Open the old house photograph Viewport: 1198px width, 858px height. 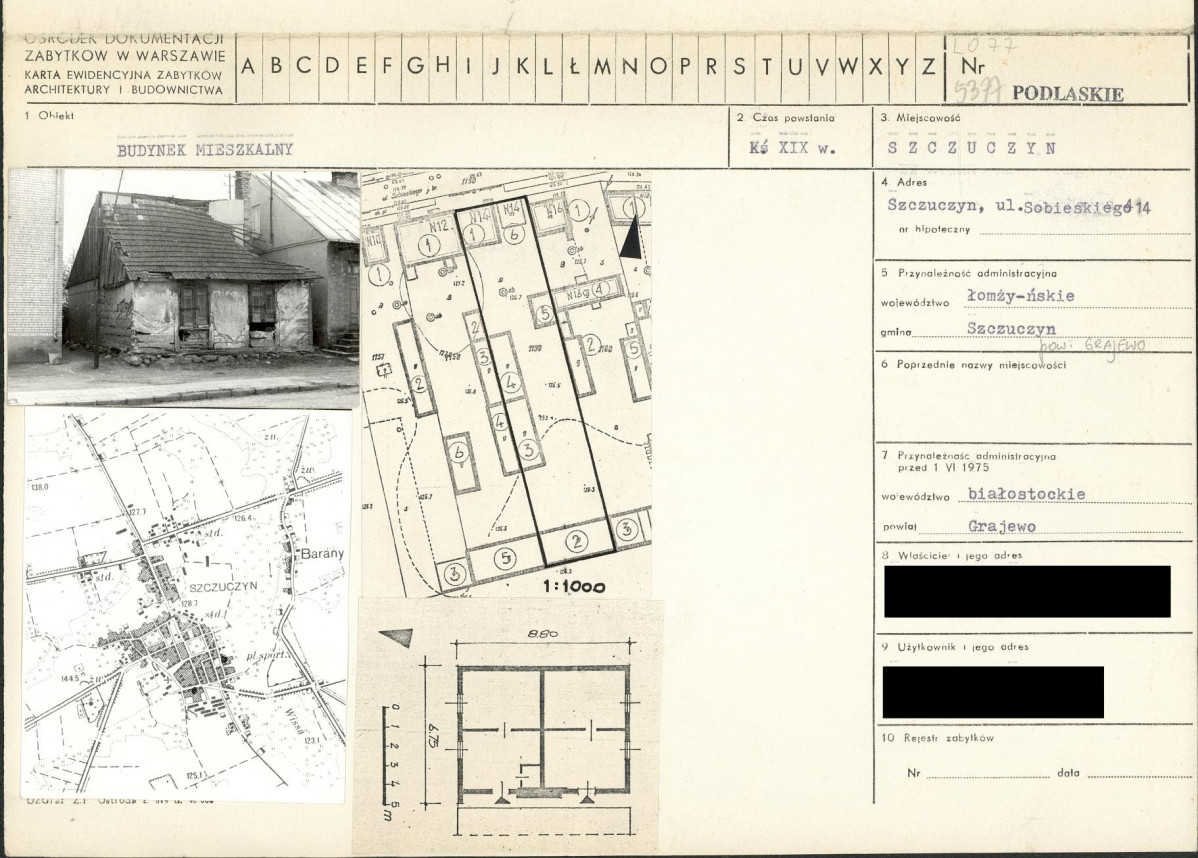pos(183,287)
